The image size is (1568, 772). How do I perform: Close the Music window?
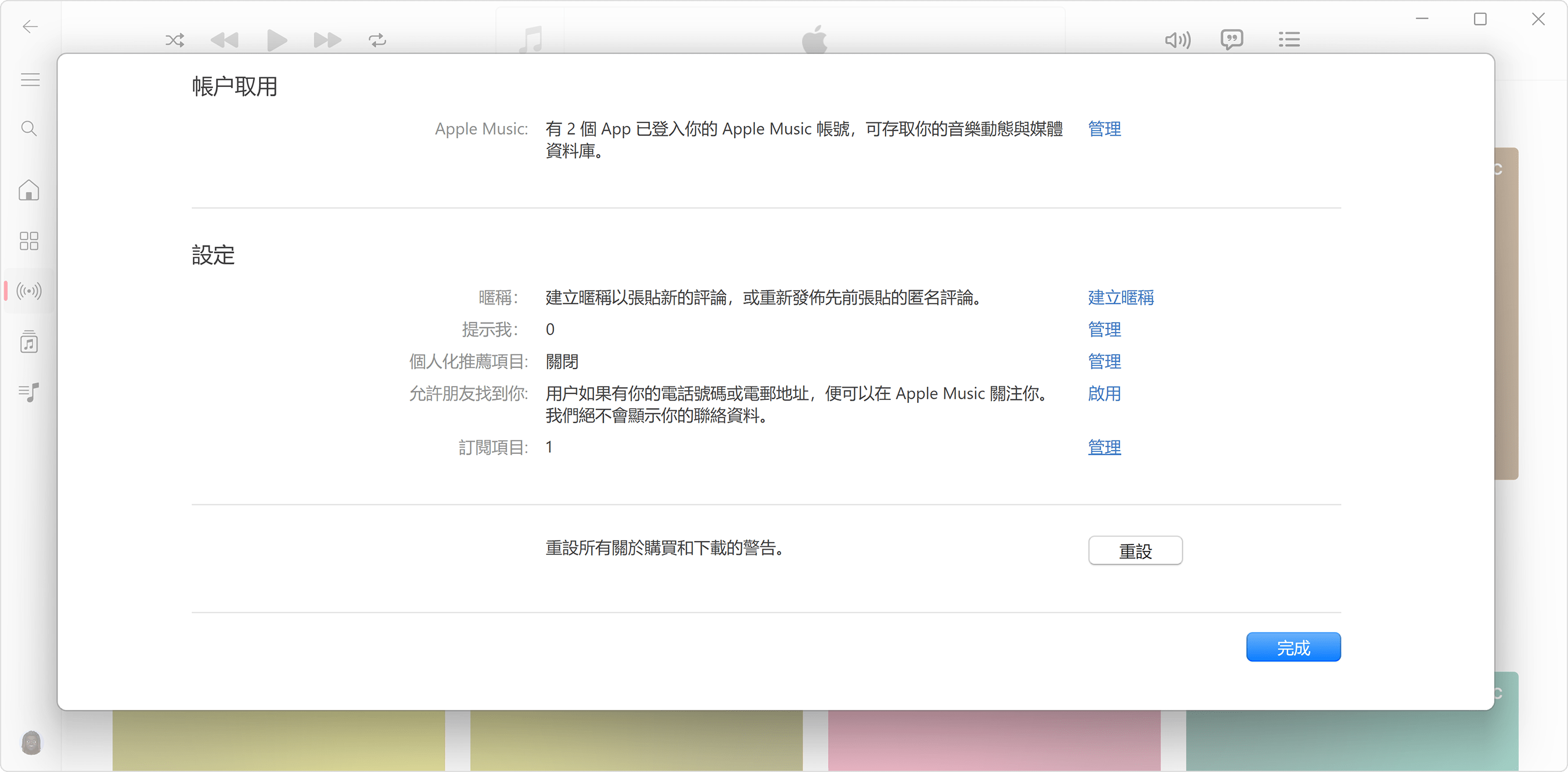(x=1538, y=19)
